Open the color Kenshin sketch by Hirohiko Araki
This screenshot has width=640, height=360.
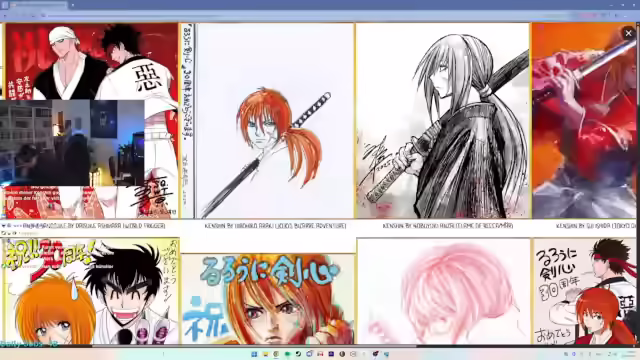click(274, 121)
